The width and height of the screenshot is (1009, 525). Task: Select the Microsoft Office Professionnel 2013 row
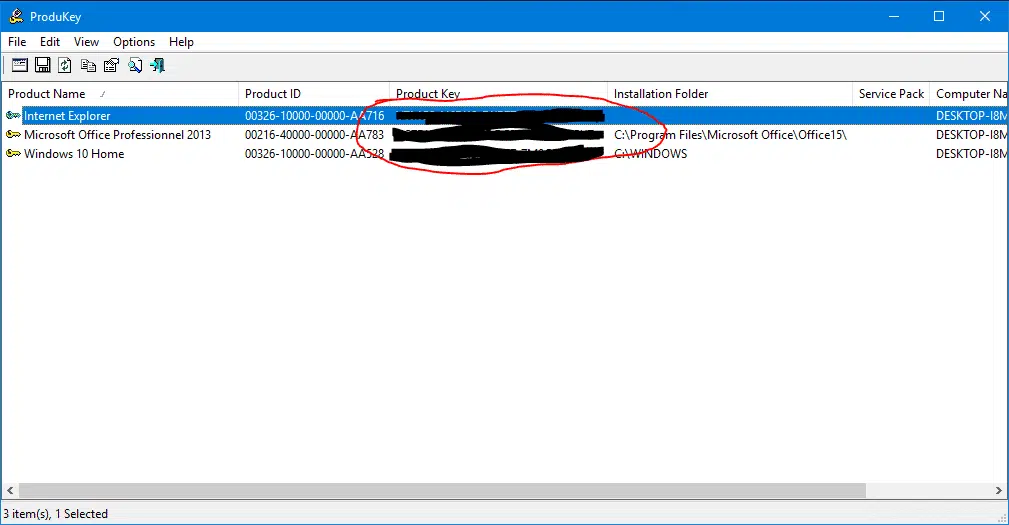(504, 134)
